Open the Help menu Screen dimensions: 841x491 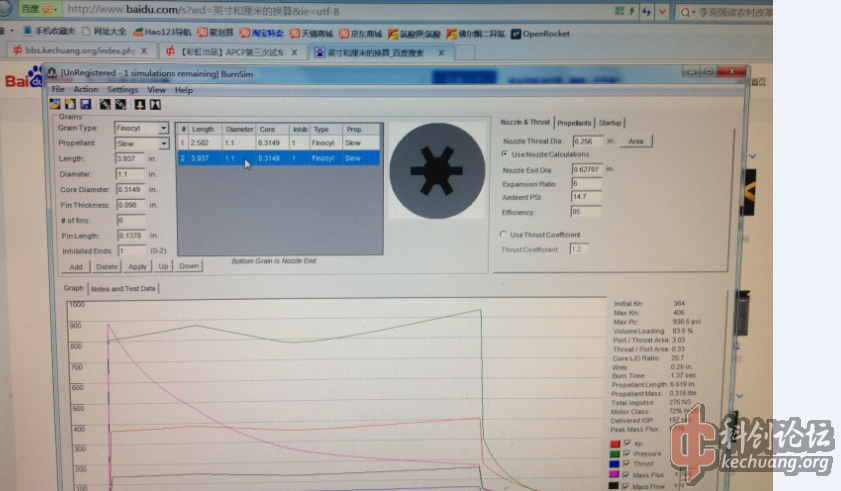[183, 90]
